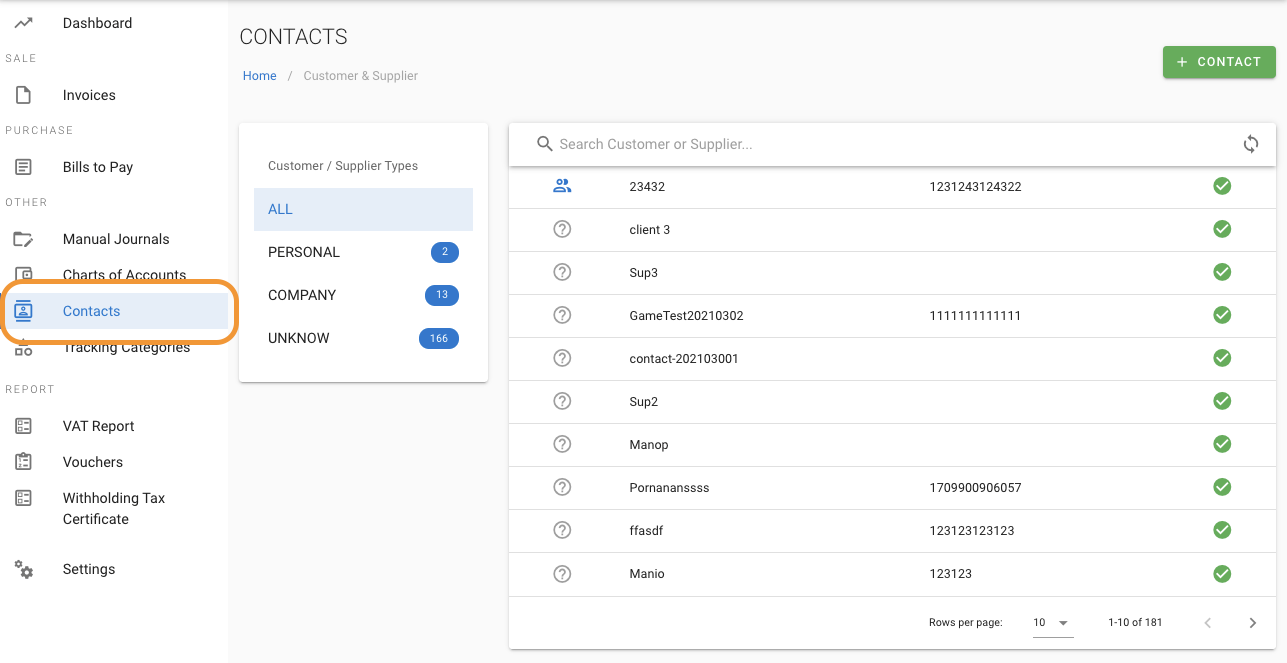
Task: Click green check status for Pornananssss
Action: pyautogui.click(x=1221, y=487)
